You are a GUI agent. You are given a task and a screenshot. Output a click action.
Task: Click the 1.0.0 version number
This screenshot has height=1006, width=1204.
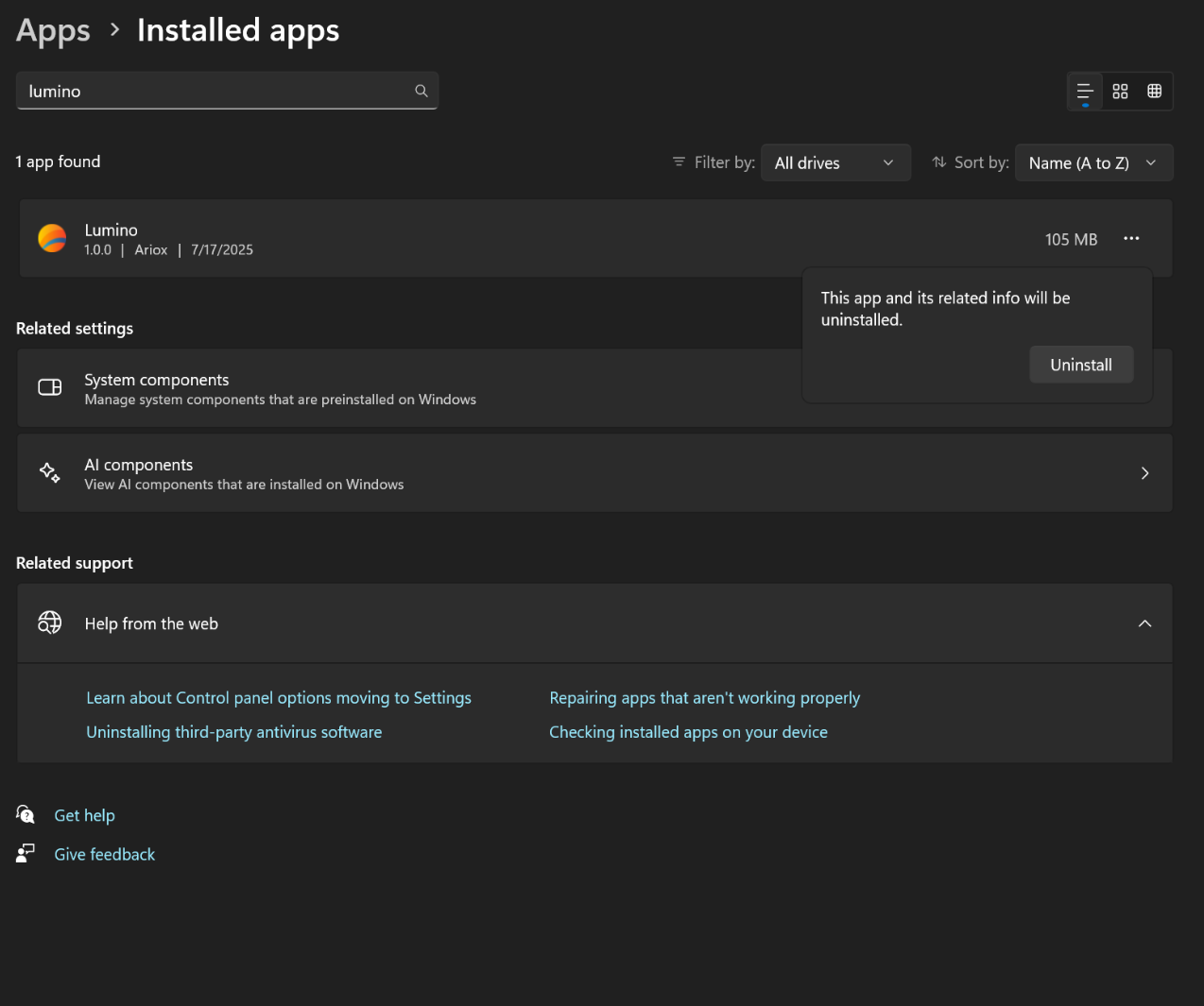97,250
